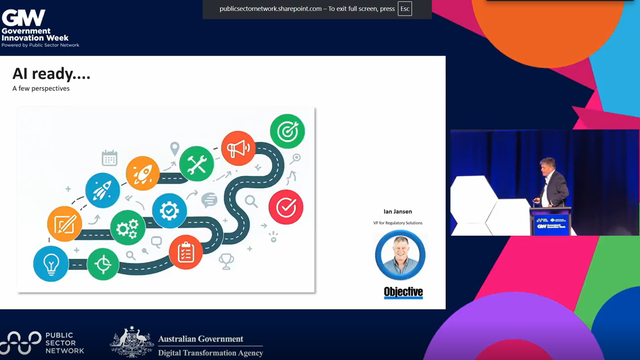Screen dimensions: 640x360
Task: Click the gray map pin icon
Action: coord(175,149)
